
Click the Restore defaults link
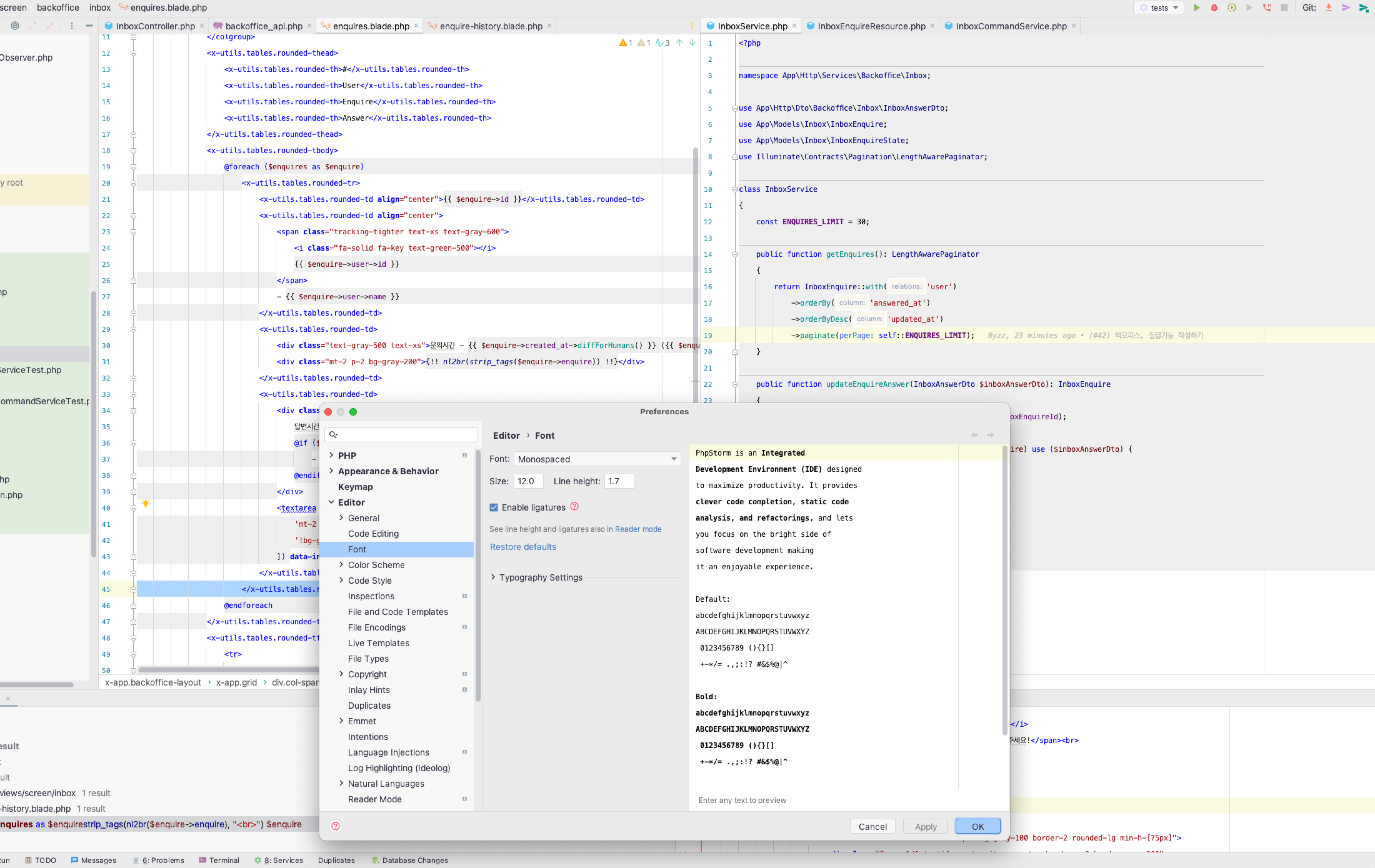pos(522,546)
